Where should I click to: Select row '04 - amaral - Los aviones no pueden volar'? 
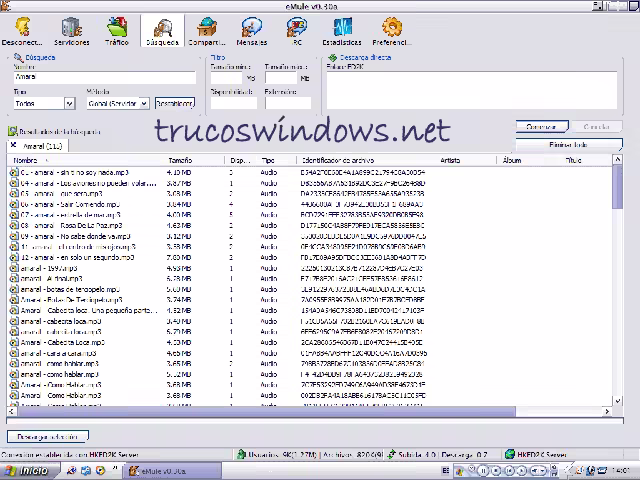click(310, 183)
